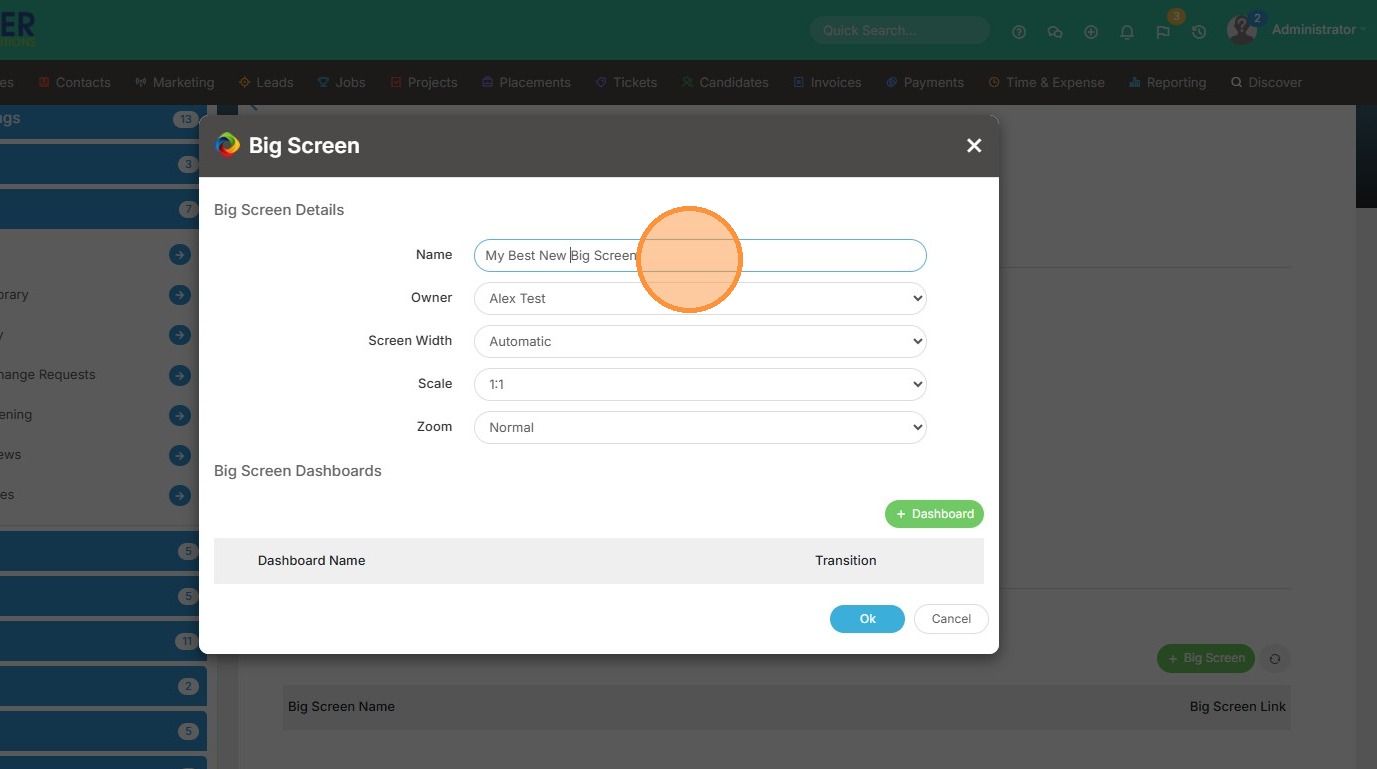Open the Owner dropdown showing Alex Test
Viewport: 1377px width, 769px height.
(700, 298)
